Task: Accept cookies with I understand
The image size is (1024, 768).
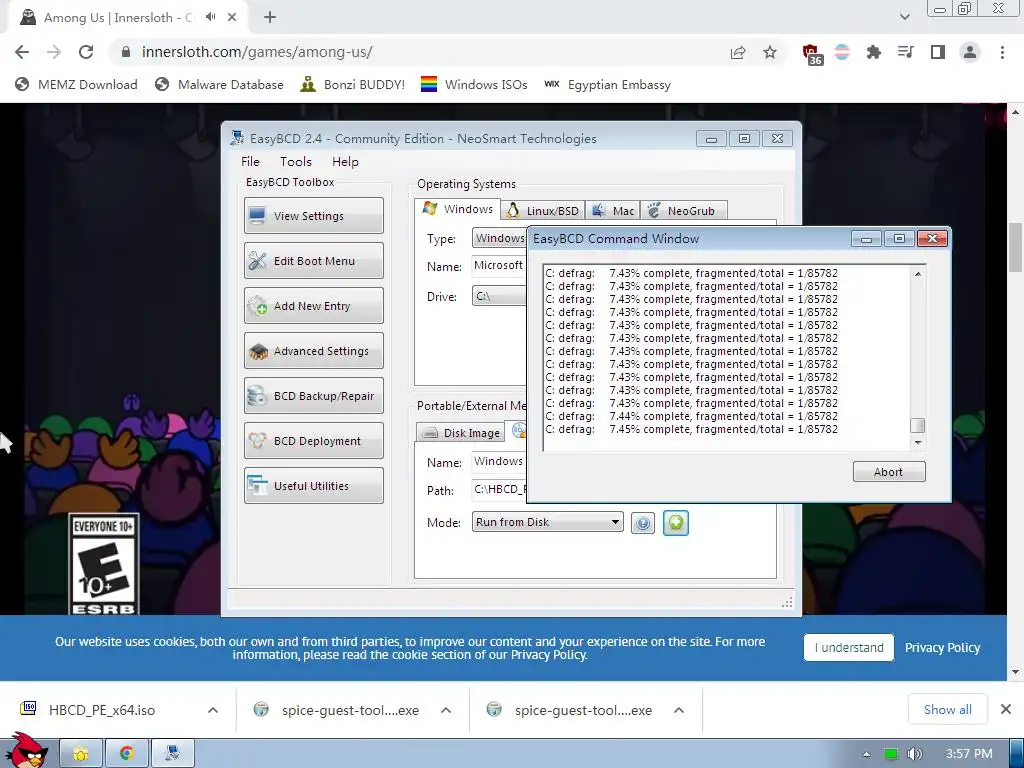Action: tap(848, 647)
